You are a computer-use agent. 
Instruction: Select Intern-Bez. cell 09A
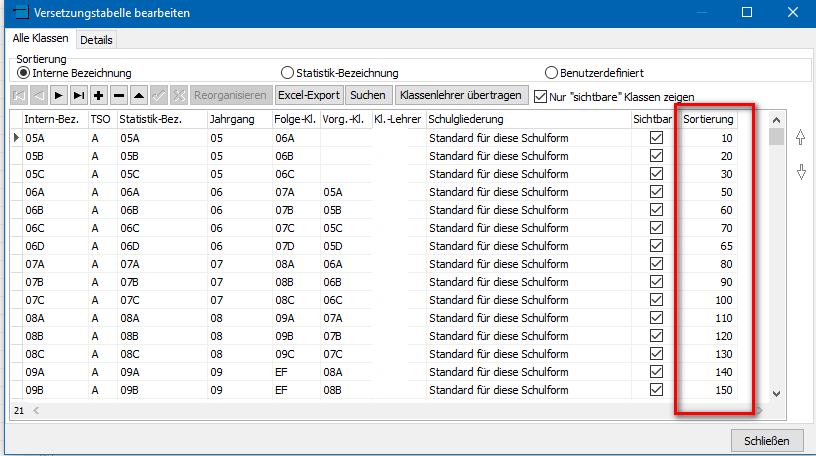[x=55, y=372]
